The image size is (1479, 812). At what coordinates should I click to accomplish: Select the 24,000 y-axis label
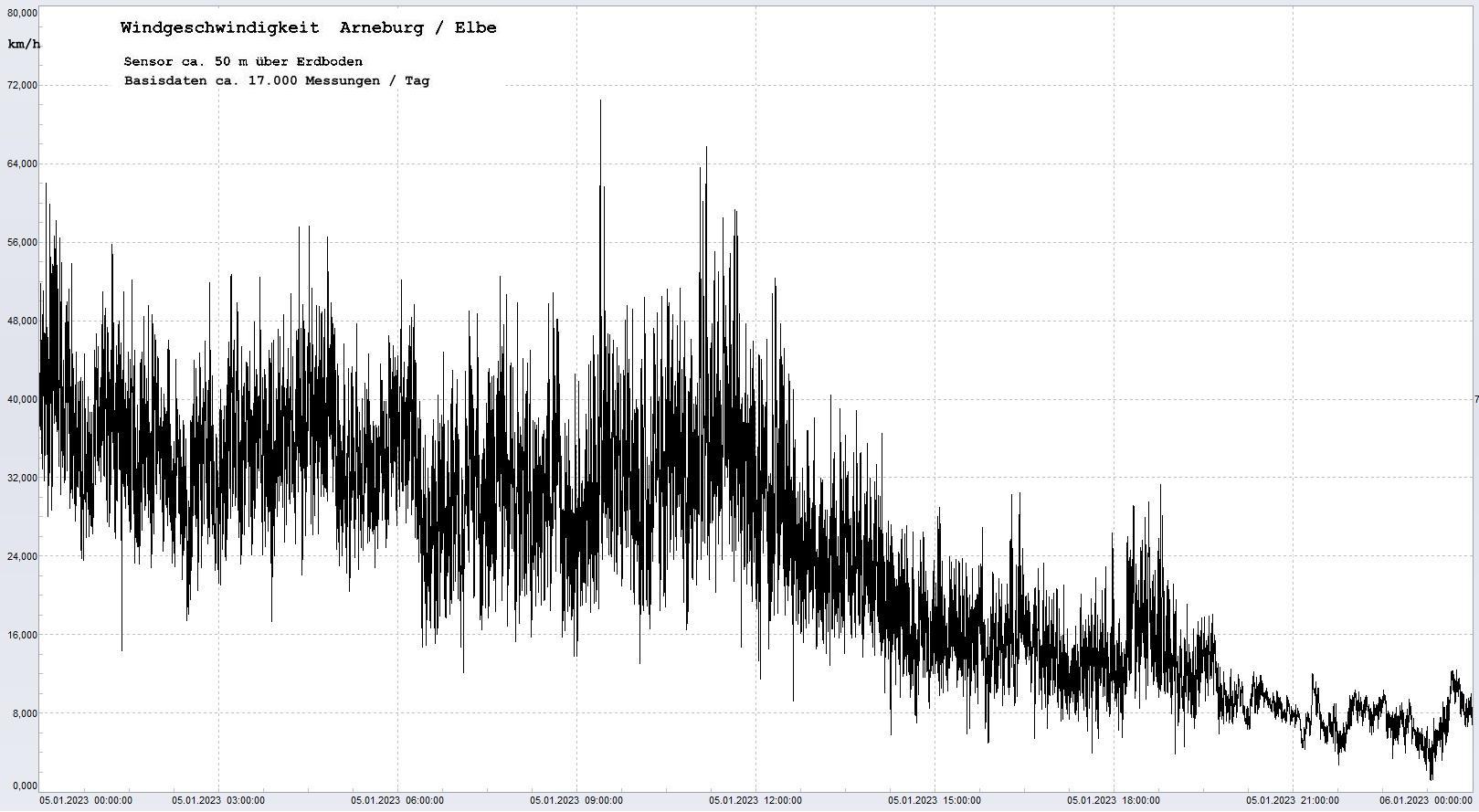pos(23,556)
